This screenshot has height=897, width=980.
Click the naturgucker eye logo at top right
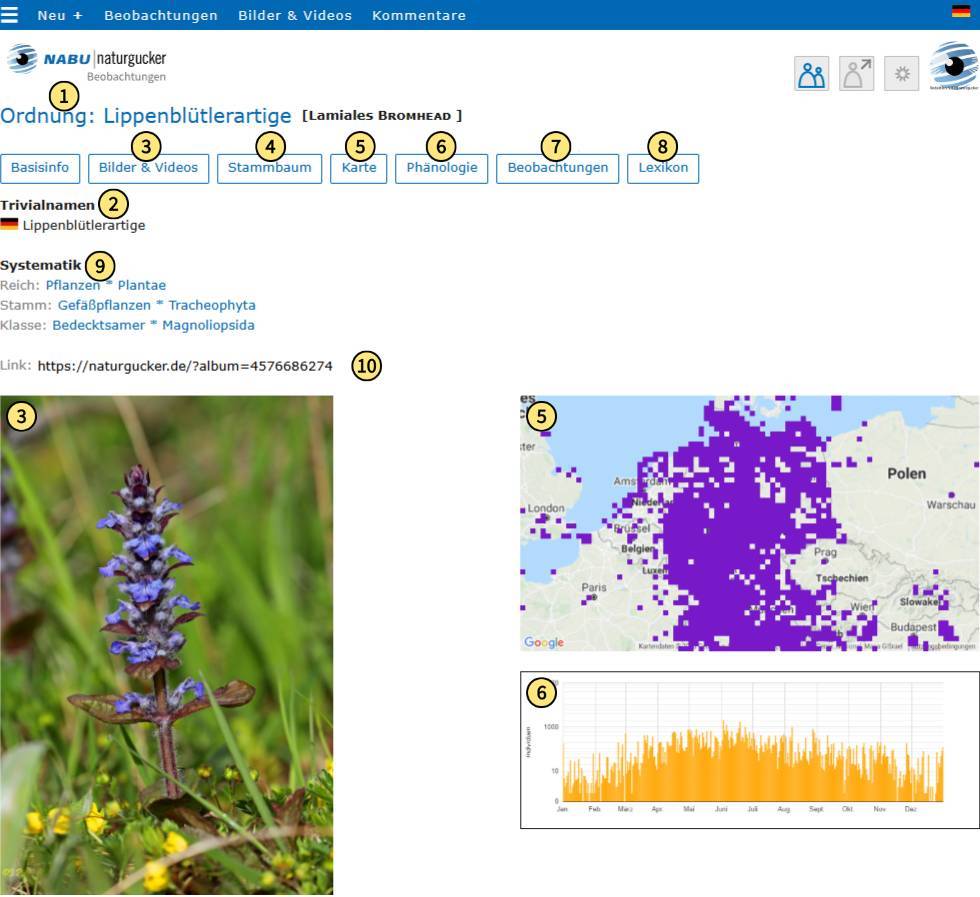pos(954,66)
